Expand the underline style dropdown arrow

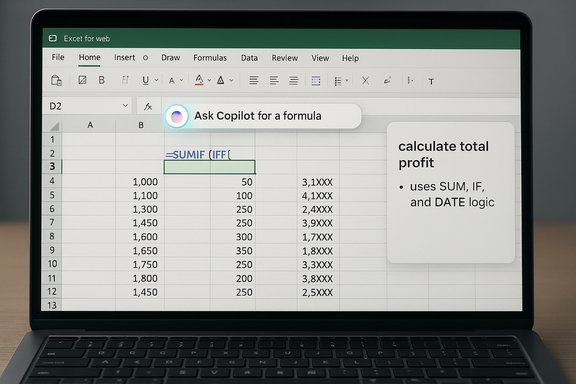pyautogui.click(x=156, y=80)
